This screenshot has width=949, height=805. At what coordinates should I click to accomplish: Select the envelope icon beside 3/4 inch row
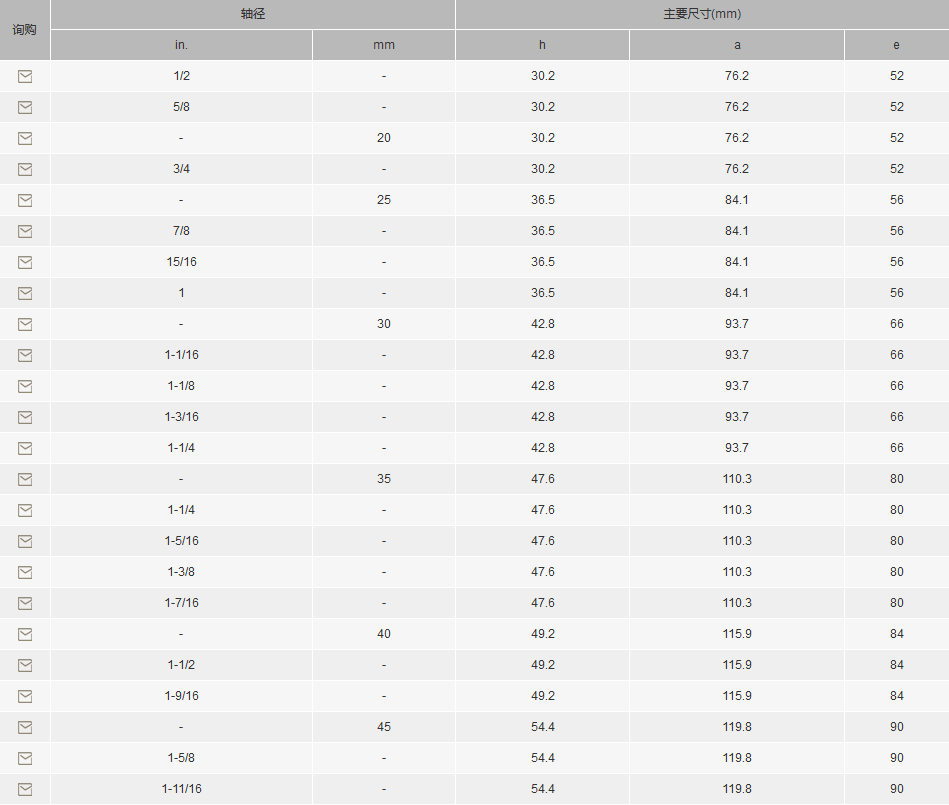[25, 169]
